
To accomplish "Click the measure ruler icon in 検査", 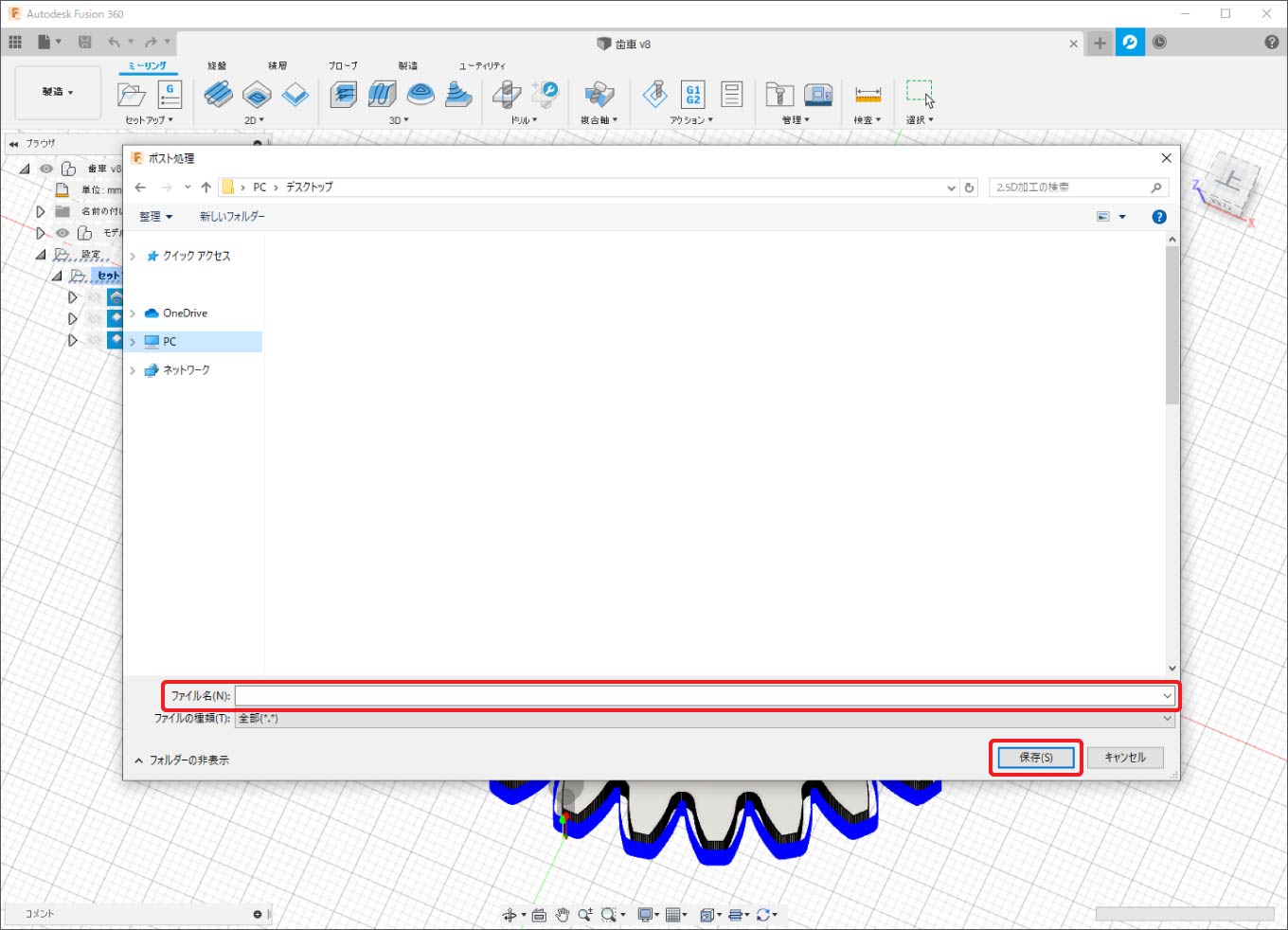I will coord(868,95).
